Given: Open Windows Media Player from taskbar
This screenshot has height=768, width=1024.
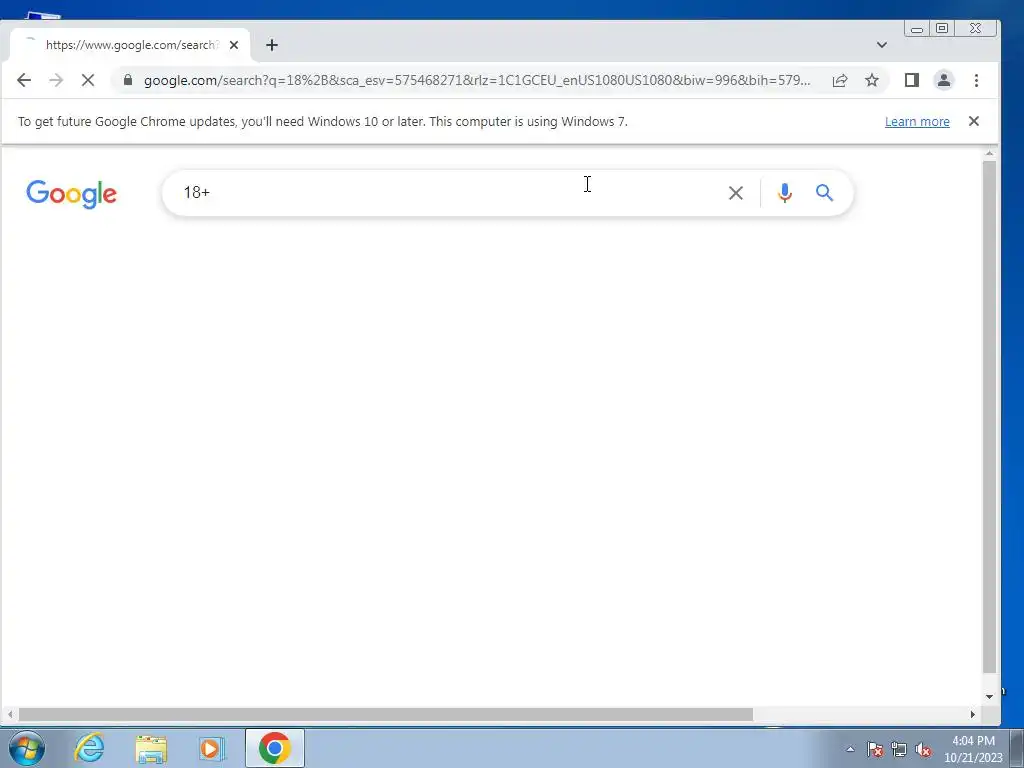Looking at the screenshot, I should point(212,748).
